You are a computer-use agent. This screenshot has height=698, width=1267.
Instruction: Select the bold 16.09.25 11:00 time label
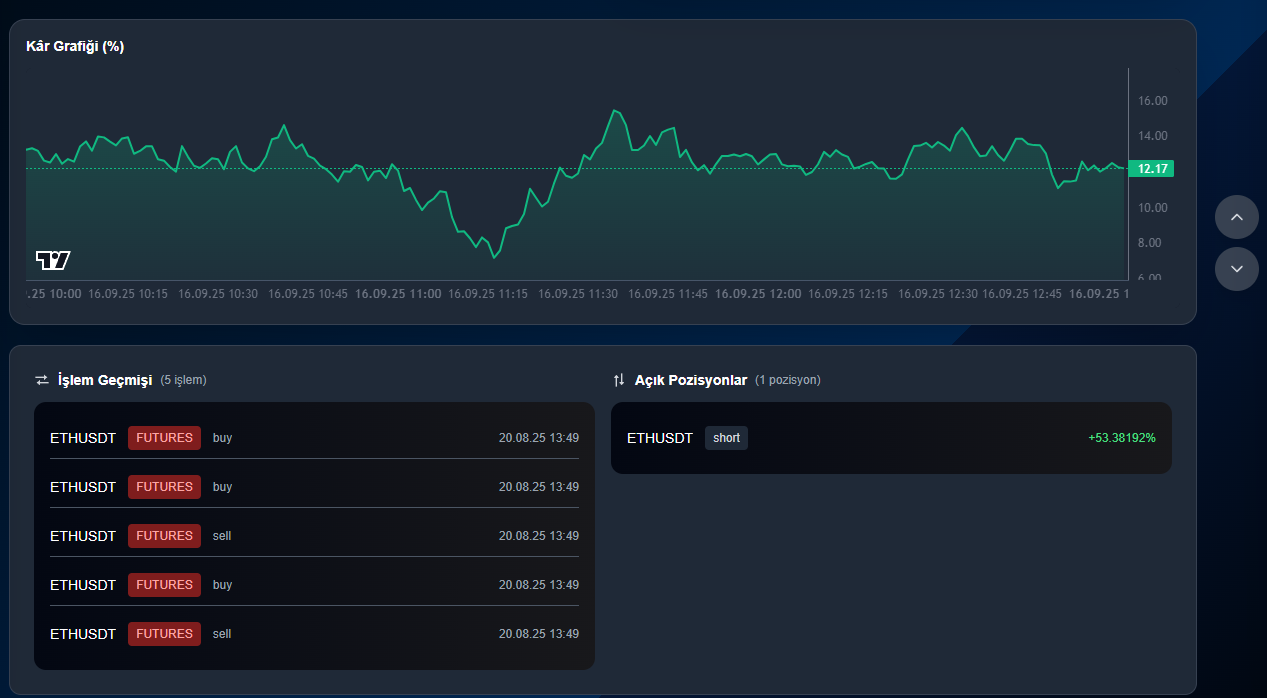398,294
